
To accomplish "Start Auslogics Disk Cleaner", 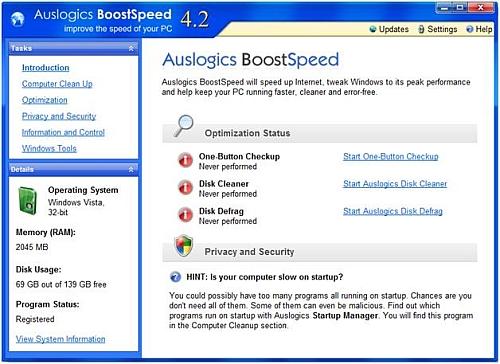I will (x=395, y=184).
